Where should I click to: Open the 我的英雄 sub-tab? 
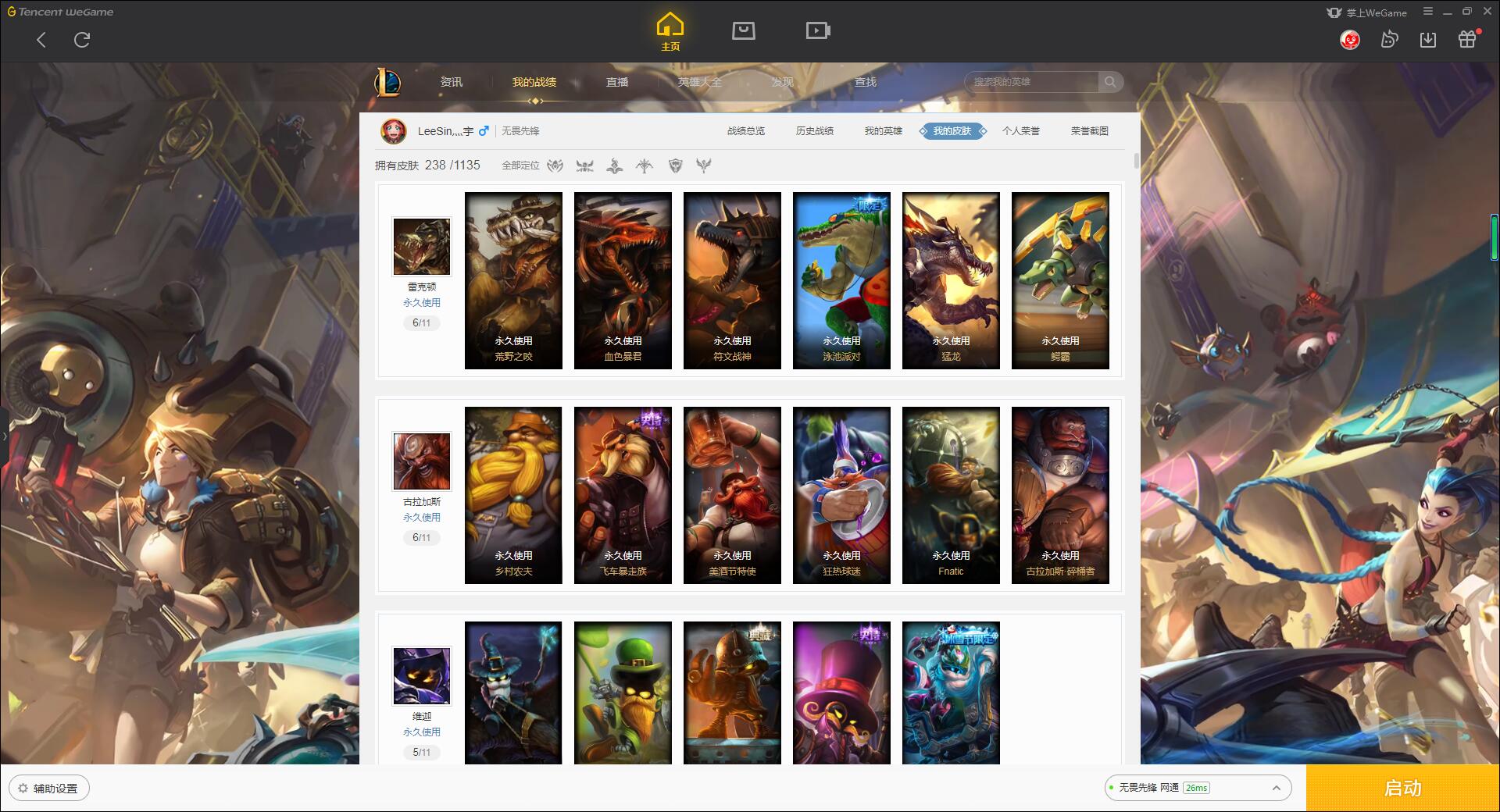(884, 131)
